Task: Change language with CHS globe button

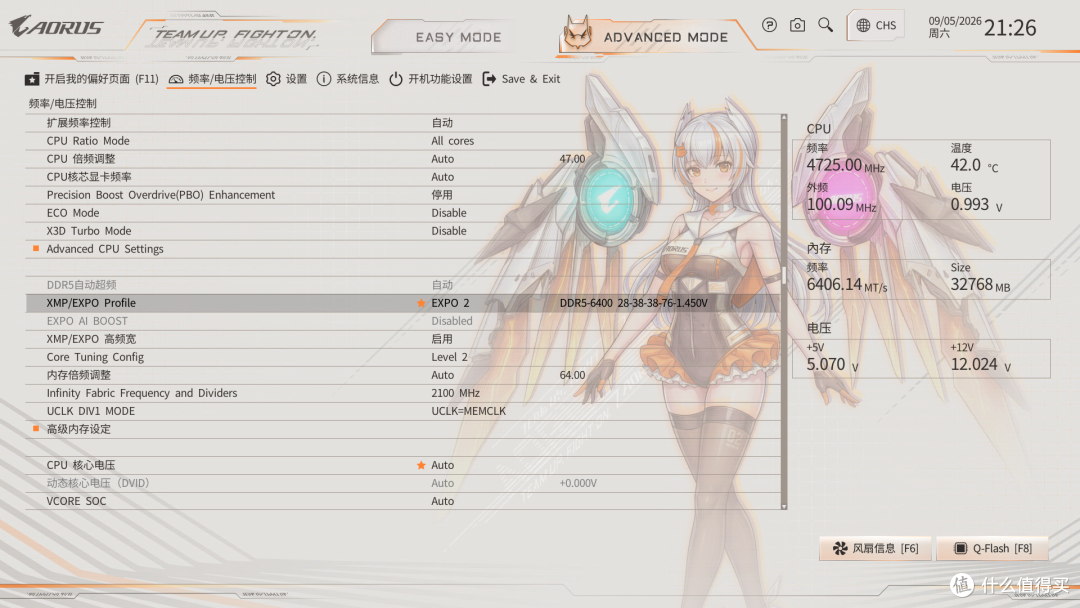Action: click(x=876, y=25)
